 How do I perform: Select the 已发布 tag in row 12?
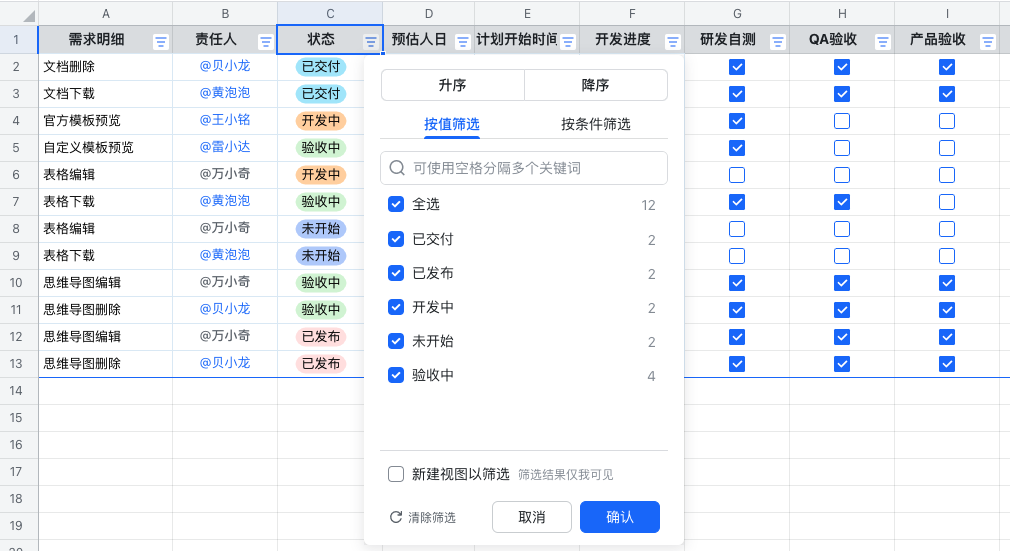[x=321, y=336]
